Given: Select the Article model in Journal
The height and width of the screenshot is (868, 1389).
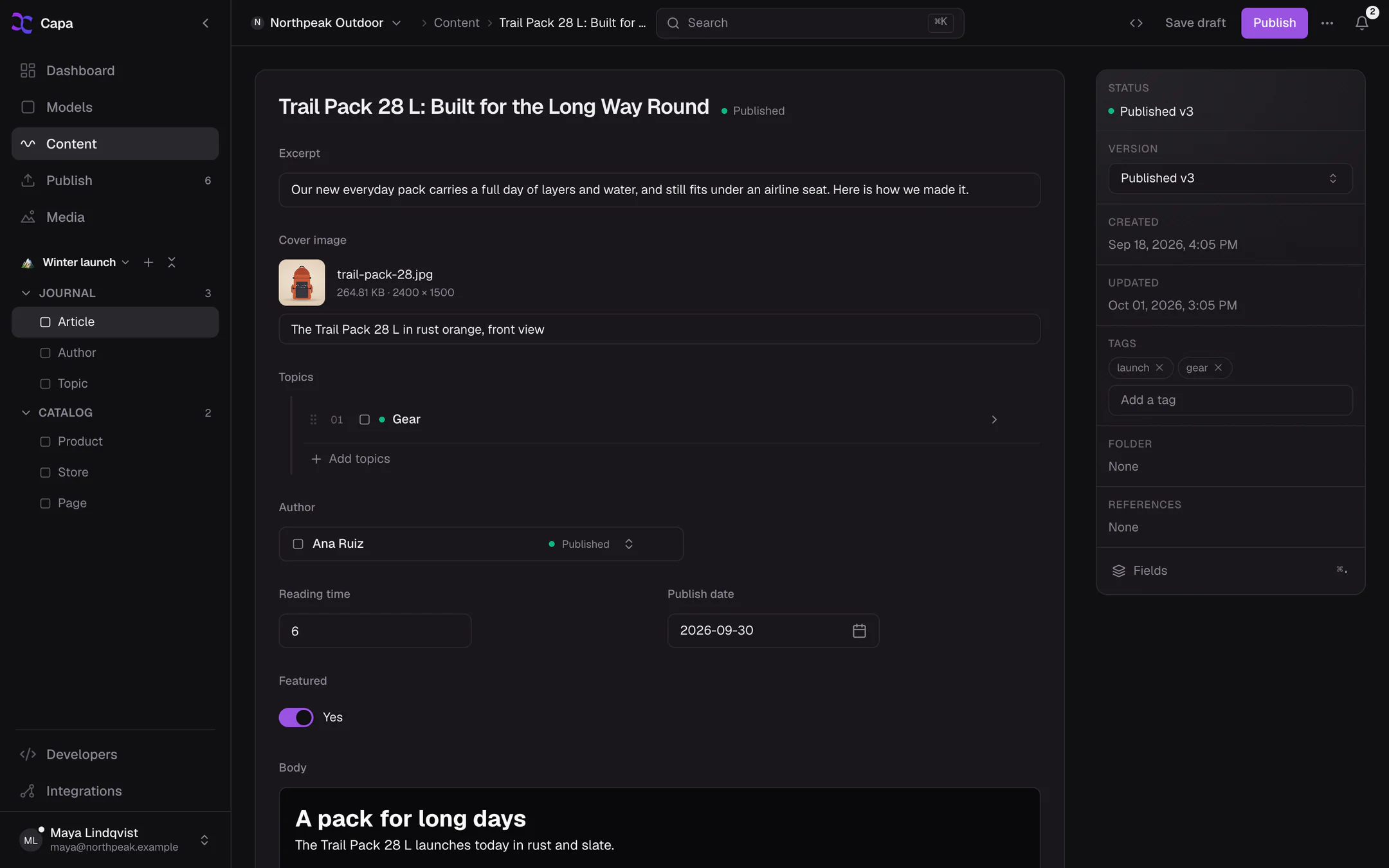Looking at the screenshot, I should [x=115, y=322].
